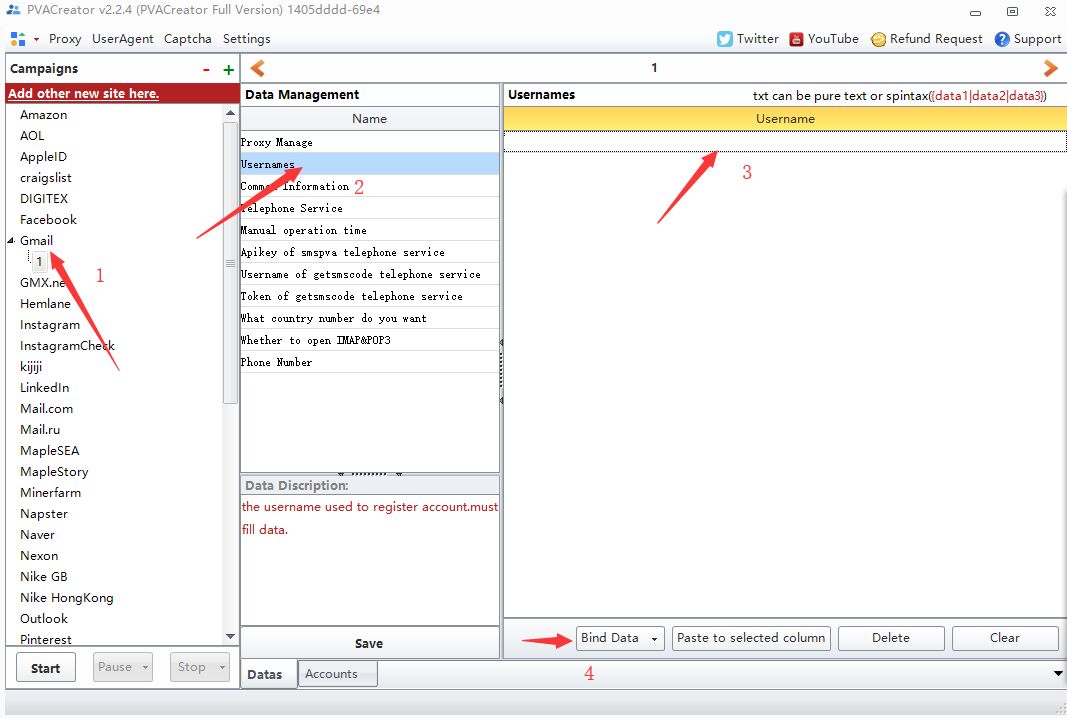
Task: Click the Start button
Action: click(x=45, y=668)
